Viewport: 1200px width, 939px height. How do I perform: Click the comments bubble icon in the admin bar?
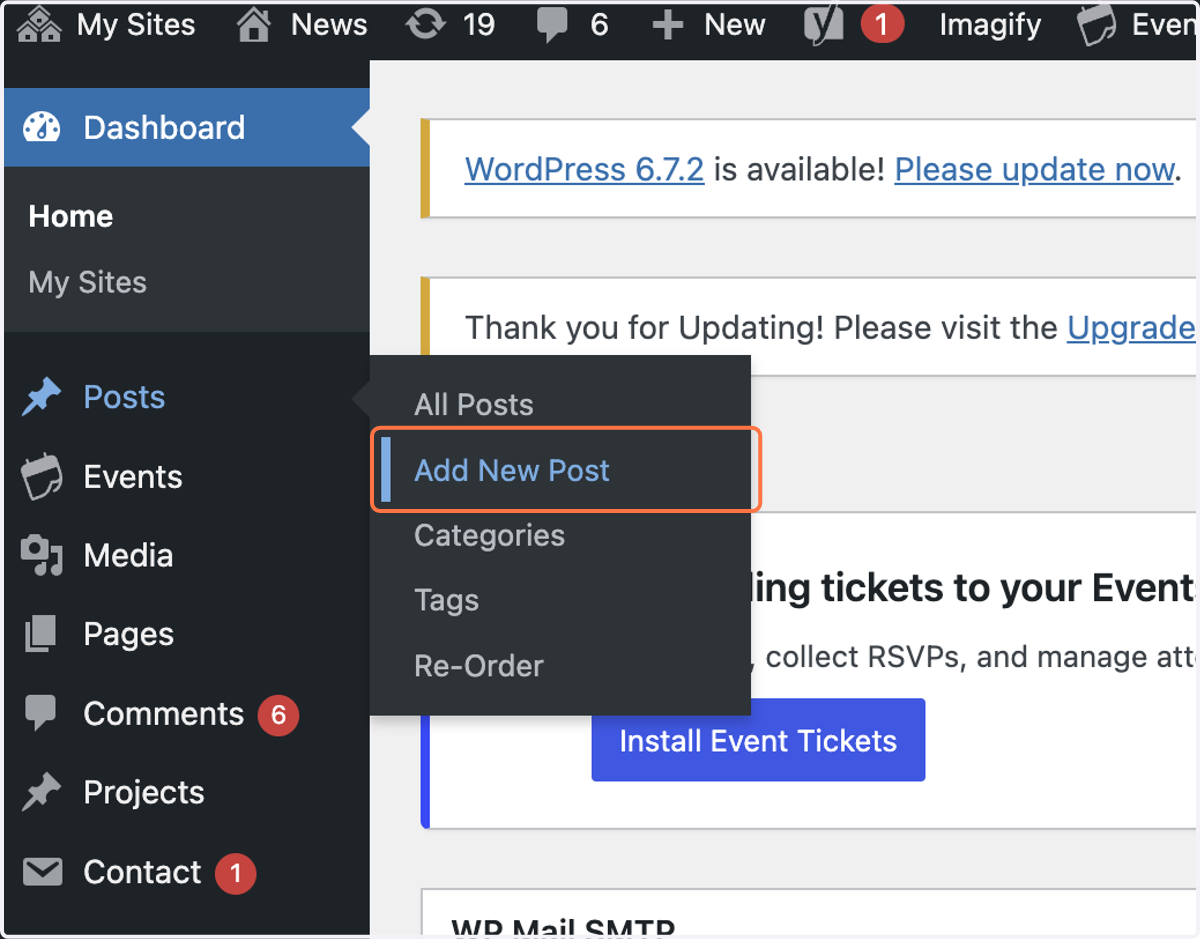pos(552,25)
